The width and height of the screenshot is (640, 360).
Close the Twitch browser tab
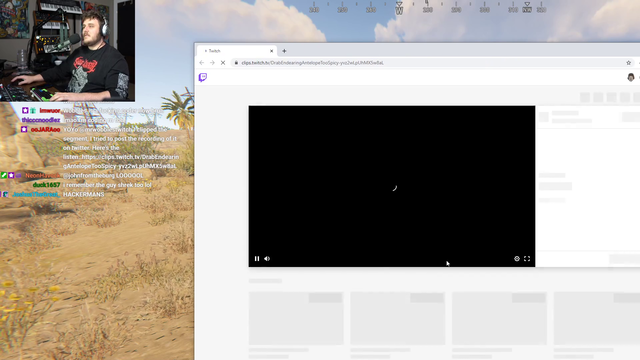271,51
